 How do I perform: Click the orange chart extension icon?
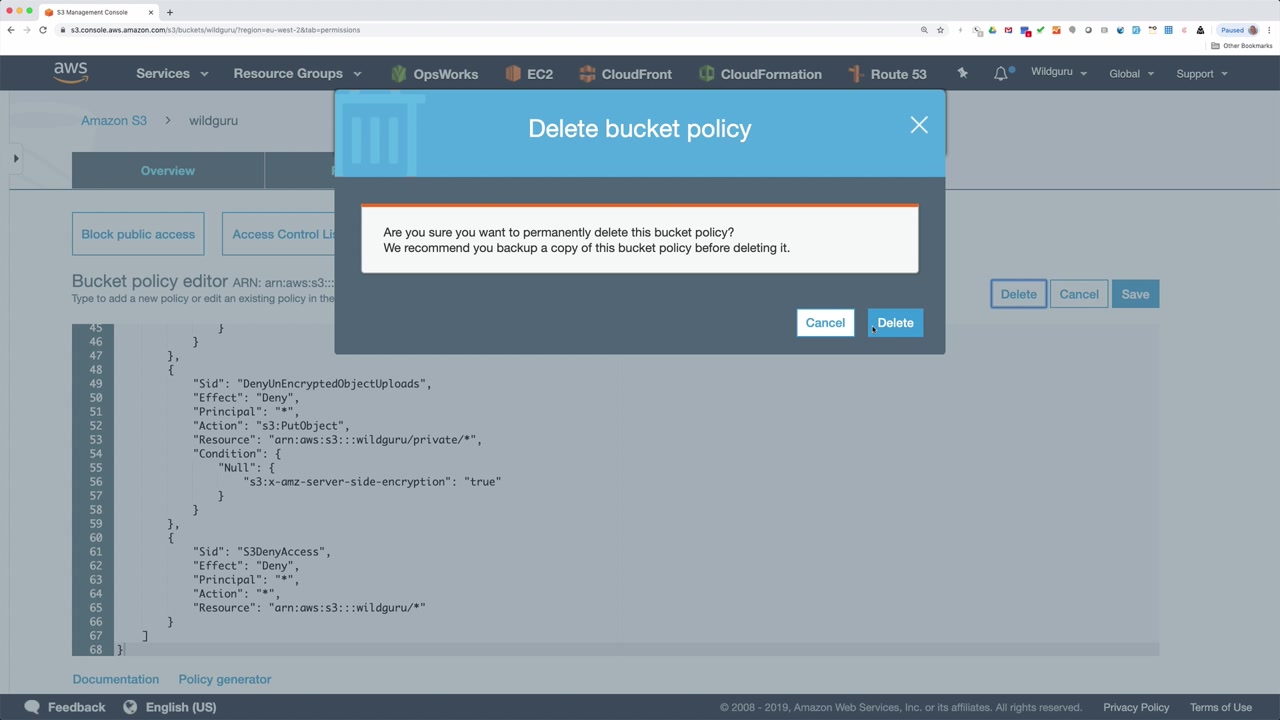point(1056,30)
